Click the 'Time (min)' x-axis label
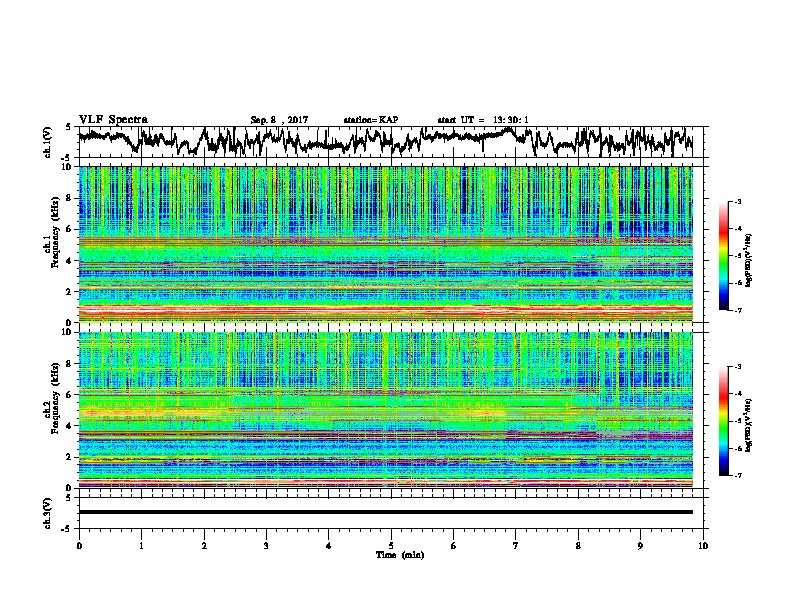Viewport: 792px width, 612px height. pyautogui.click(x=400, y=555)
